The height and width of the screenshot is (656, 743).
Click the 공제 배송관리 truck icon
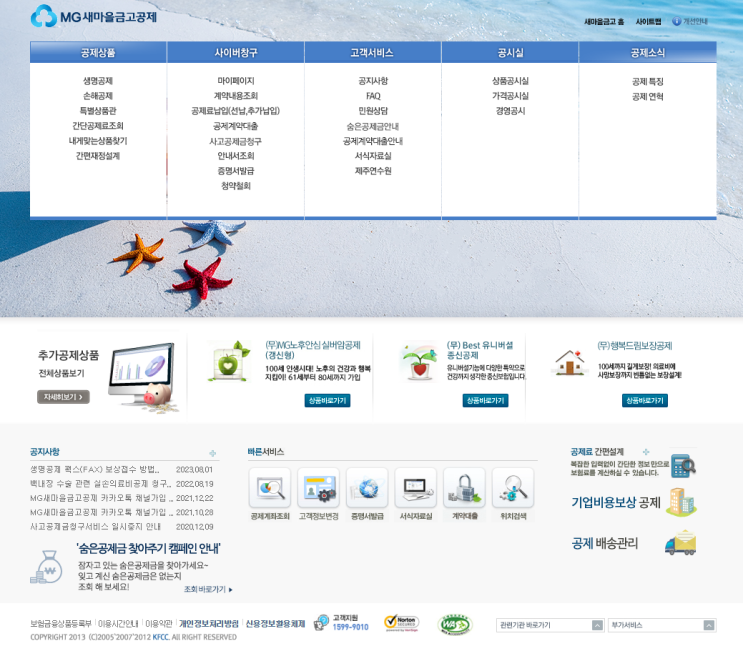click(x=680, y=543)
